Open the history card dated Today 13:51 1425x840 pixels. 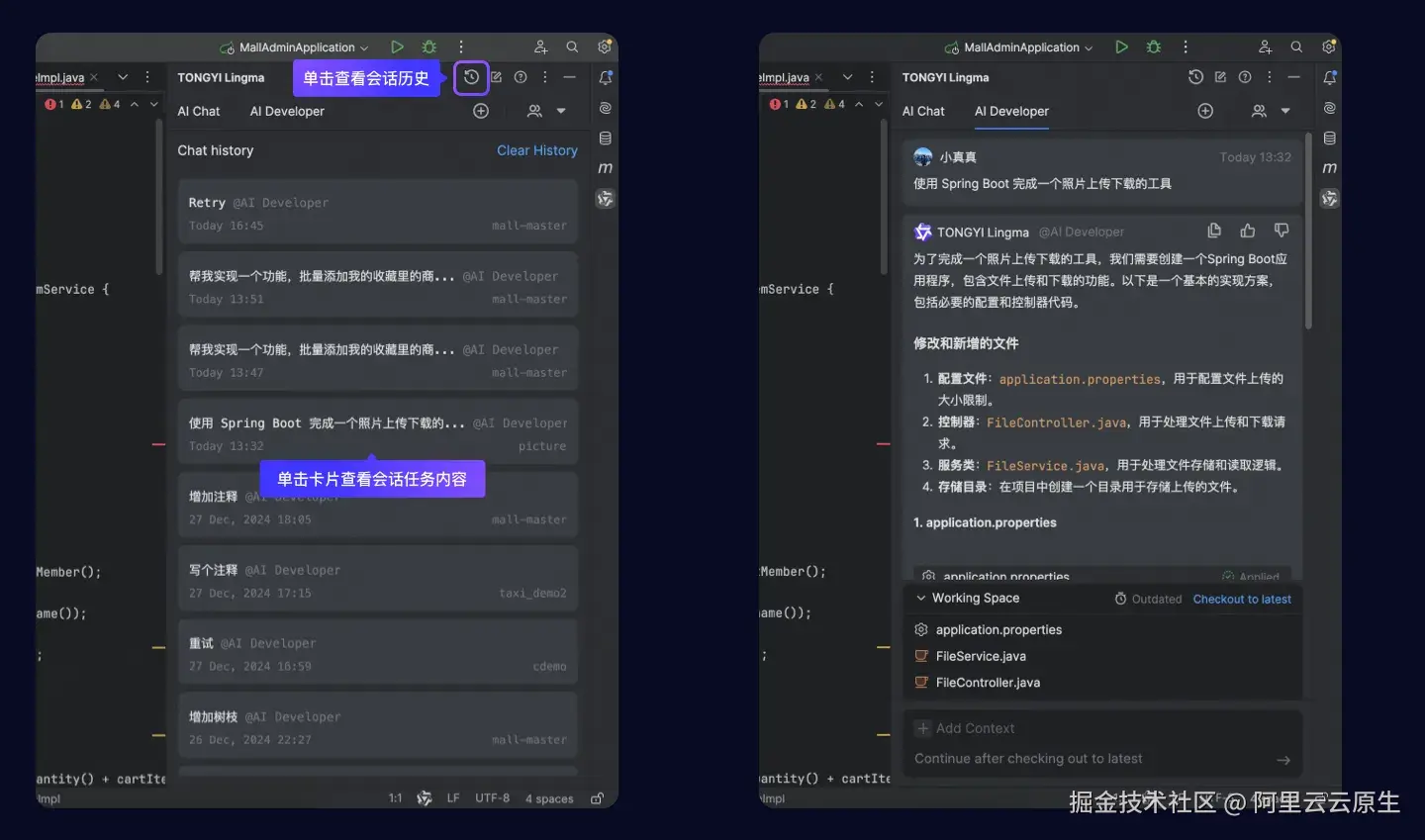point(378,287)
